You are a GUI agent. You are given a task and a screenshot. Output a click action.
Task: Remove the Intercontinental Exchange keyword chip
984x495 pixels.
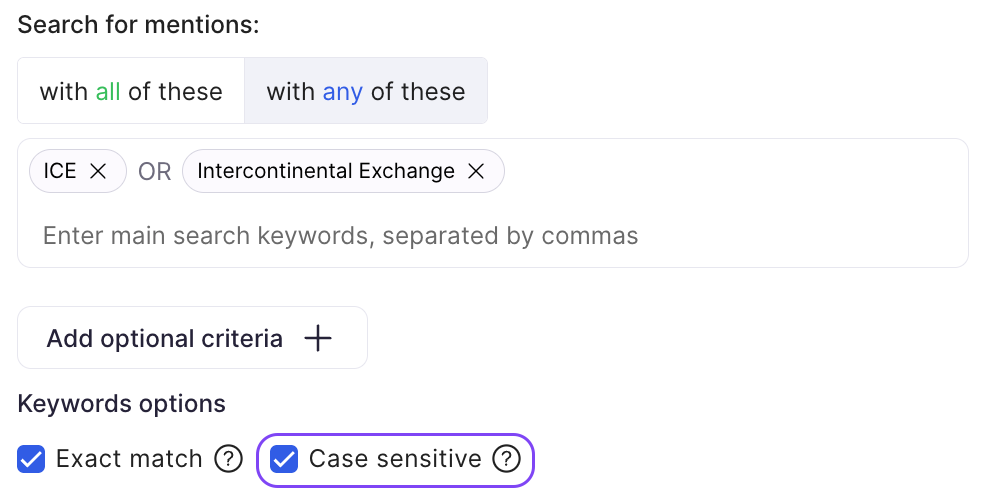[x=476, y=171]
